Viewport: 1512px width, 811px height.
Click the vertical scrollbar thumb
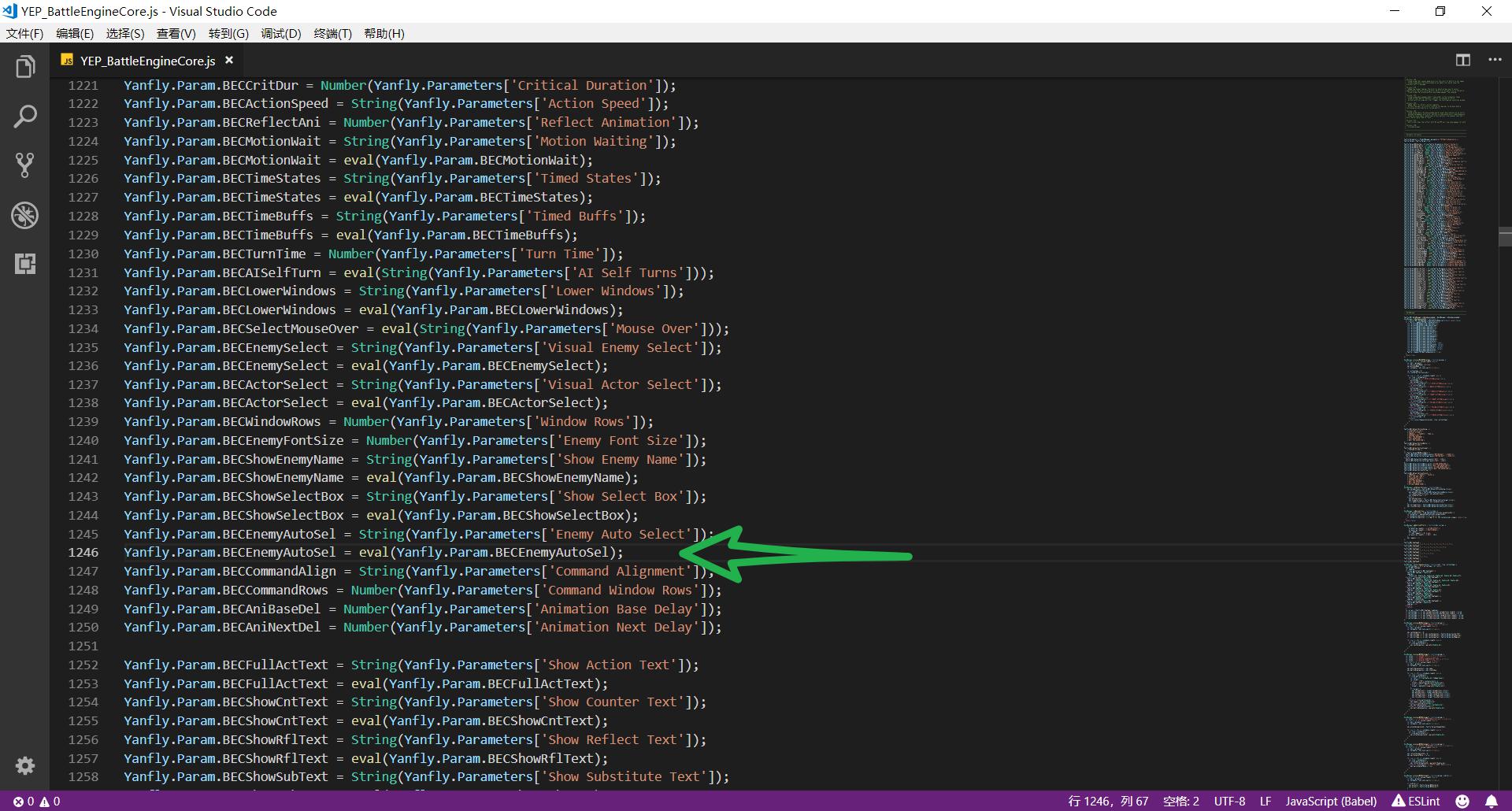(1505, 236)
